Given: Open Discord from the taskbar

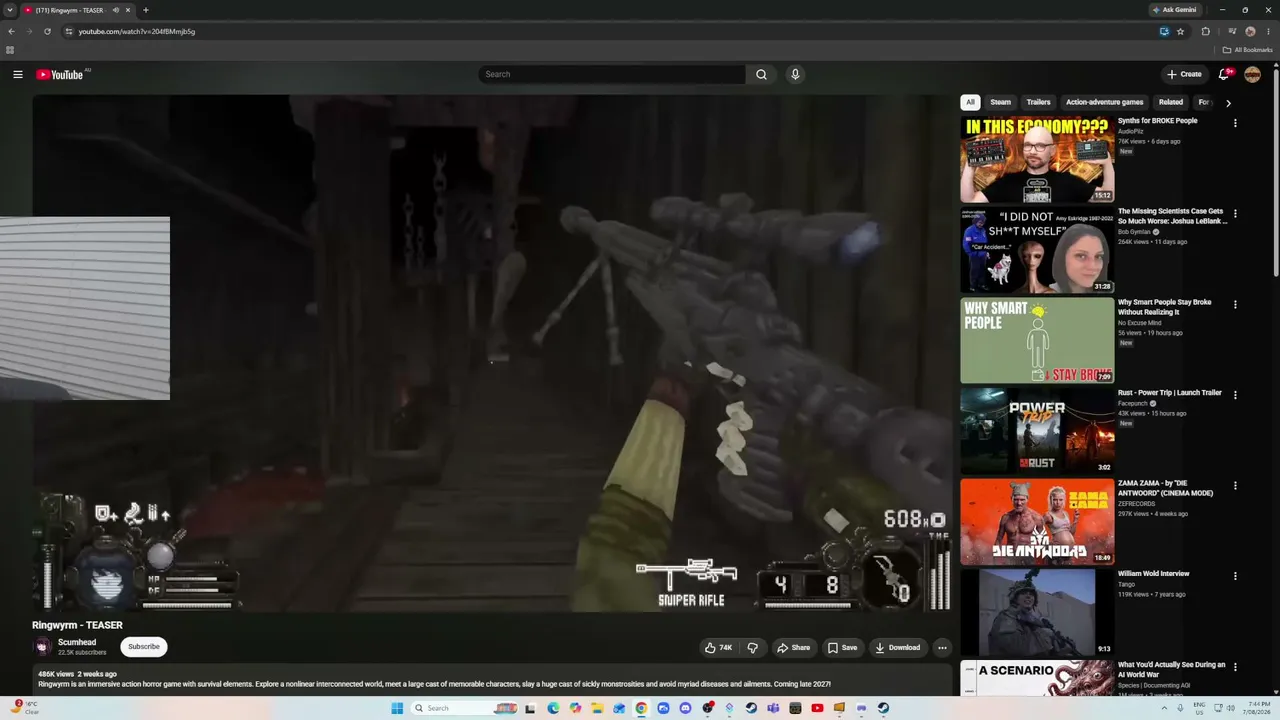Looking at the screenshot, I should pos(685,708).
